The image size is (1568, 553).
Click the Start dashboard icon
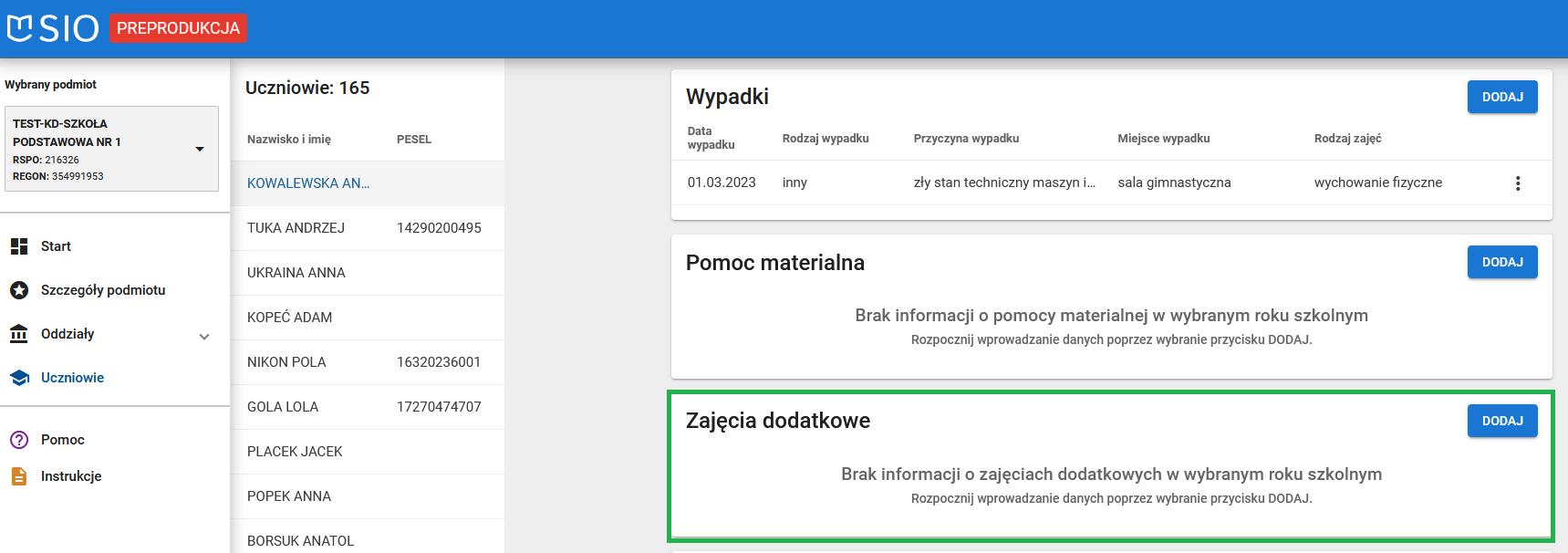[19, 246]
